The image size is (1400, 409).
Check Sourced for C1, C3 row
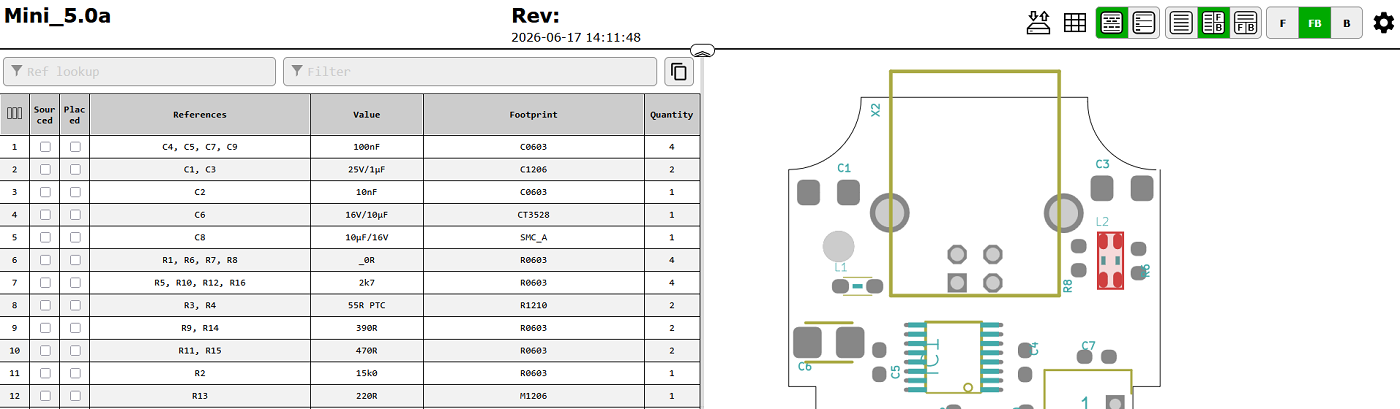(x=45, y=170)
